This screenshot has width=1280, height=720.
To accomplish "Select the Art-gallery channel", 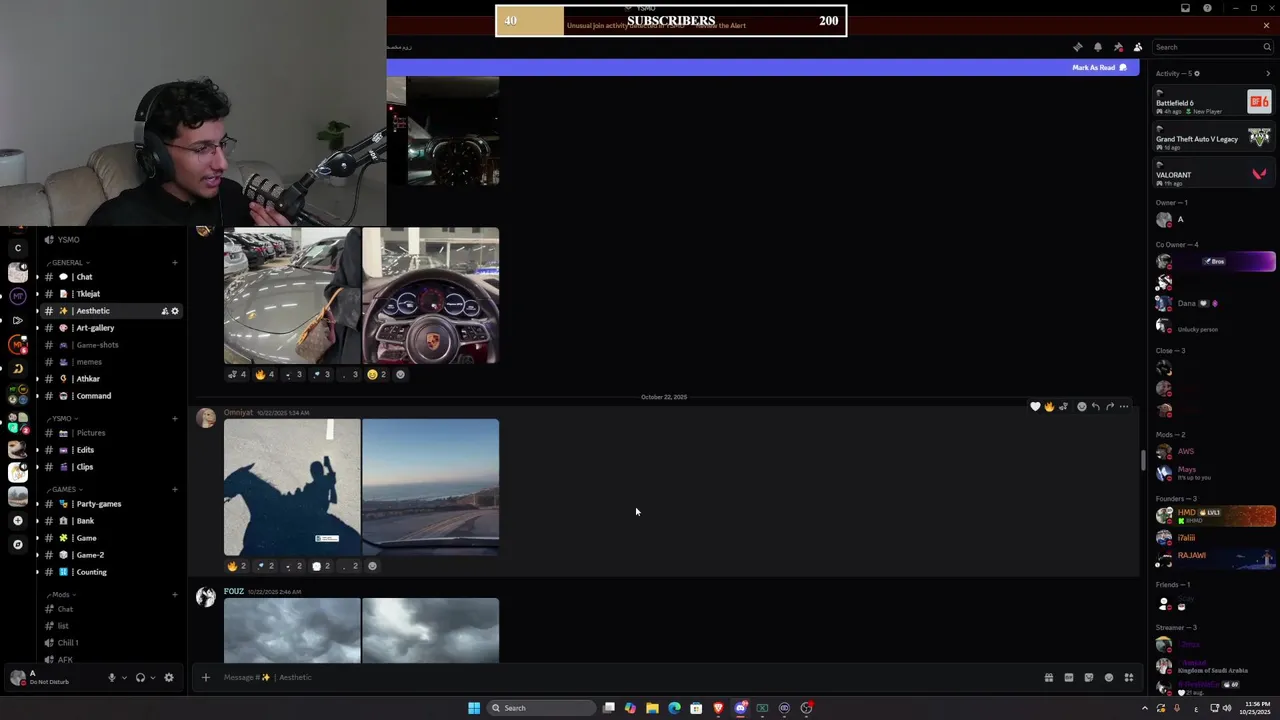I will click(x=110, y=328).
